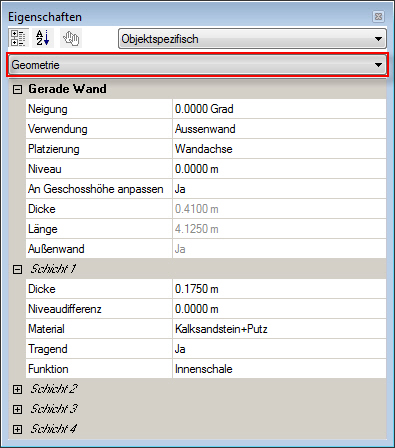Viewport: 395px width, 448px height.
Task: Sort properties alphabetically with the A-Z icon
Action: point(43,38)
